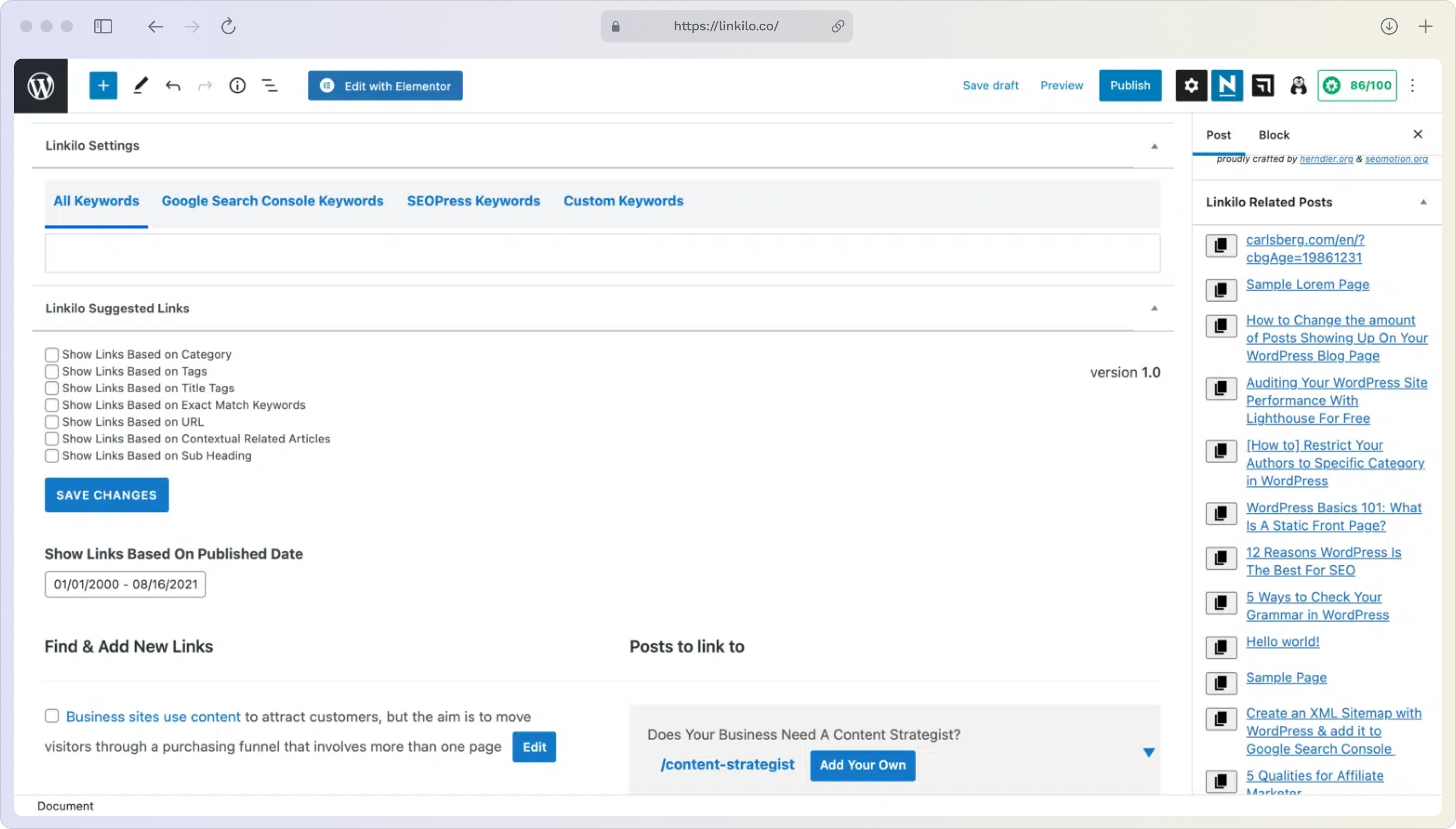The image size is (1456, 829).
Task: Switch to Google Search Console Keywords tab
Action: pyautogui.click(x=272, y=201)
